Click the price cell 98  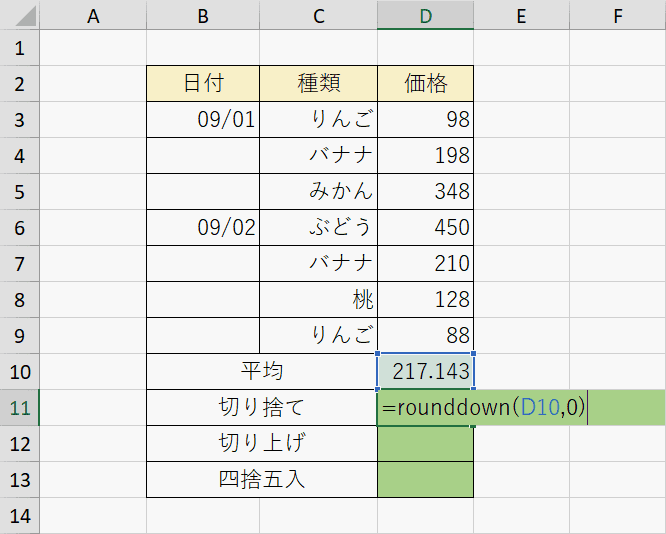tap(426, 120)
